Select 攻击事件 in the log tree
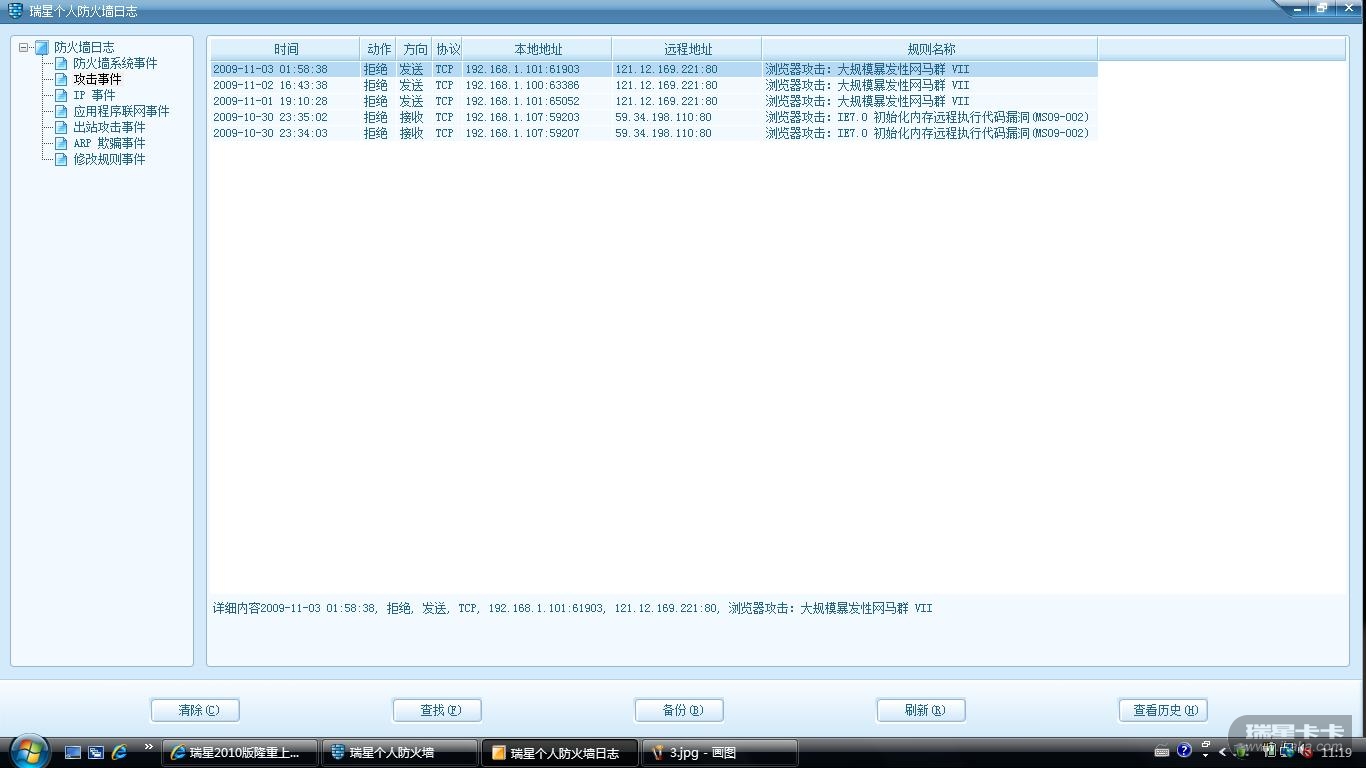Image resolution: width=1366 pixels, height=768 pixels. click(x=97, y=79)
